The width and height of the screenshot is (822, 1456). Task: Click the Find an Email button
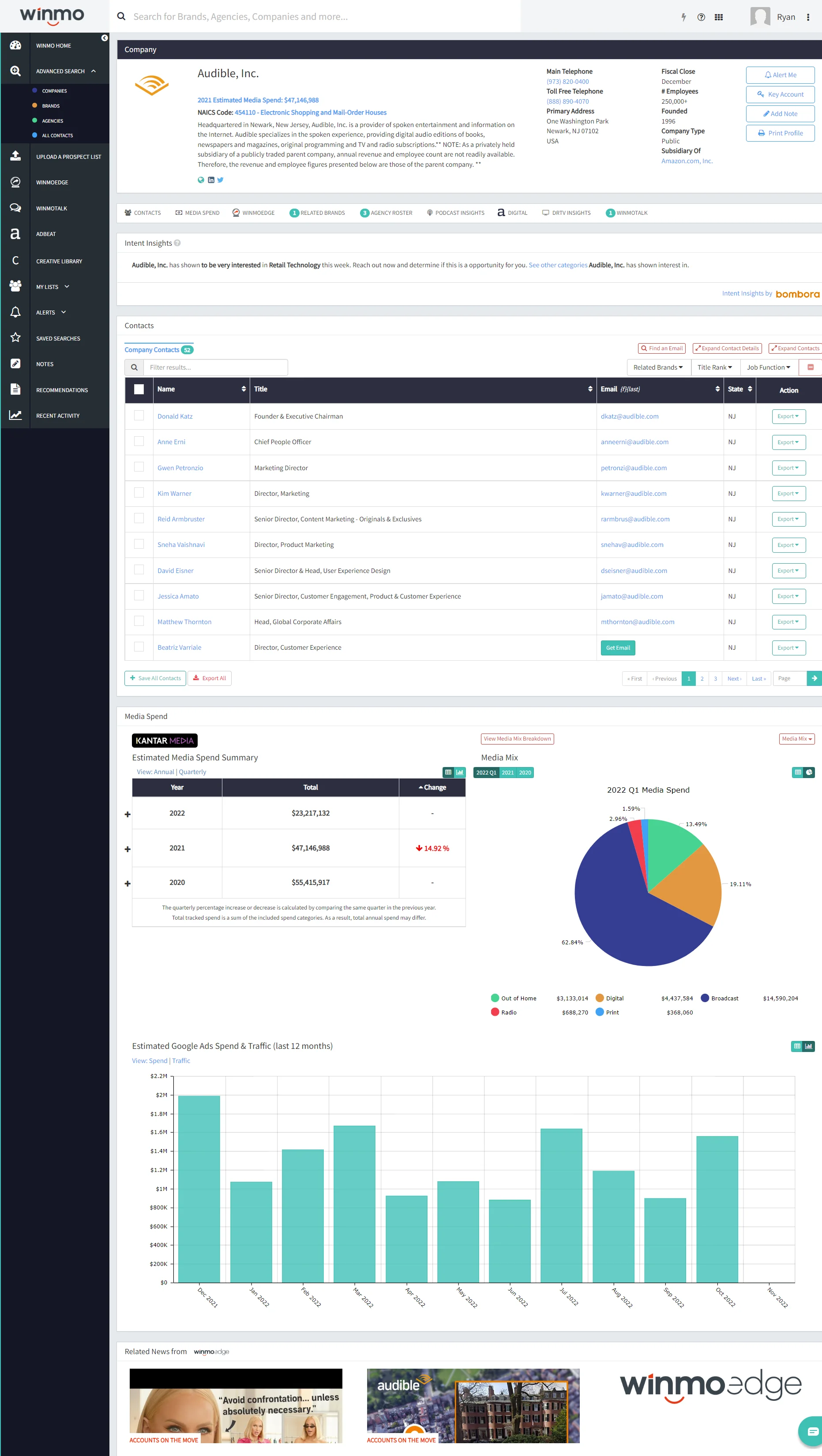pyautogui.click(x=661, y=348)
